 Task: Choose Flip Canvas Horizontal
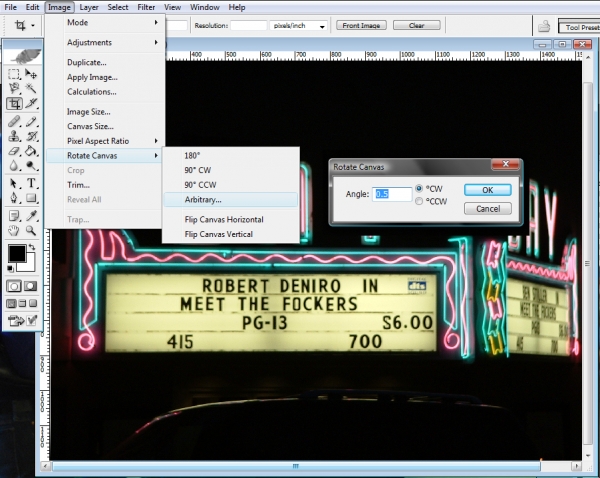tap(231, 219)
